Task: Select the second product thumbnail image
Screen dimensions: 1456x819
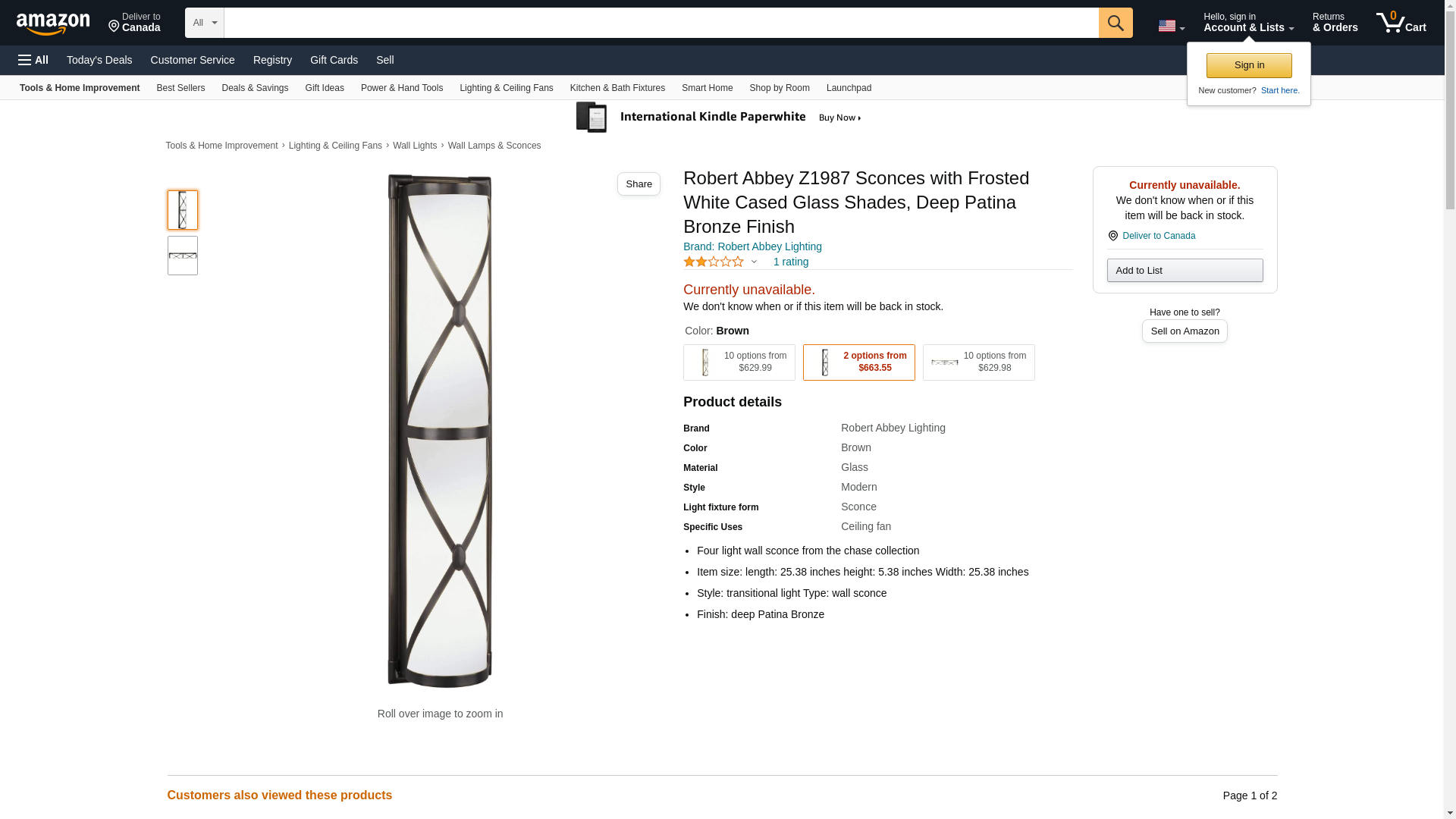Action: tap(183, 256)
